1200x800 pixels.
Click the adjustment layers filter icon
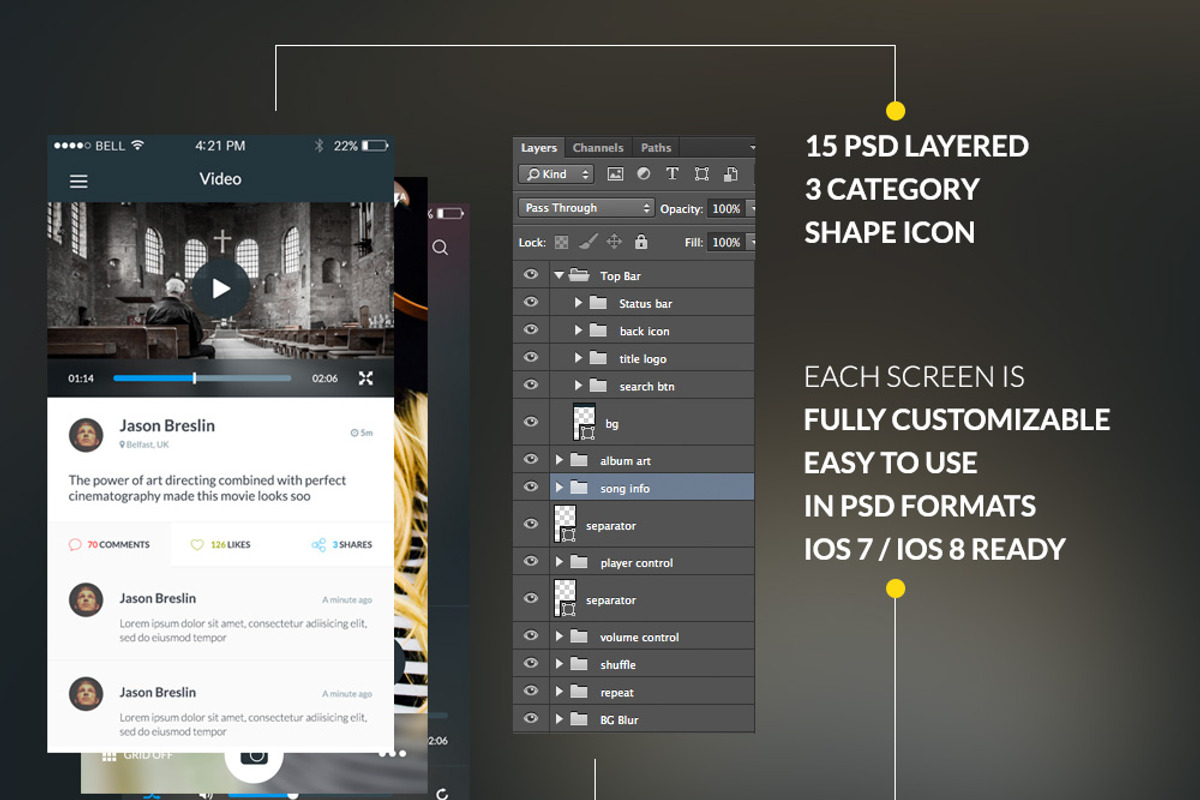tap(644, 173)
